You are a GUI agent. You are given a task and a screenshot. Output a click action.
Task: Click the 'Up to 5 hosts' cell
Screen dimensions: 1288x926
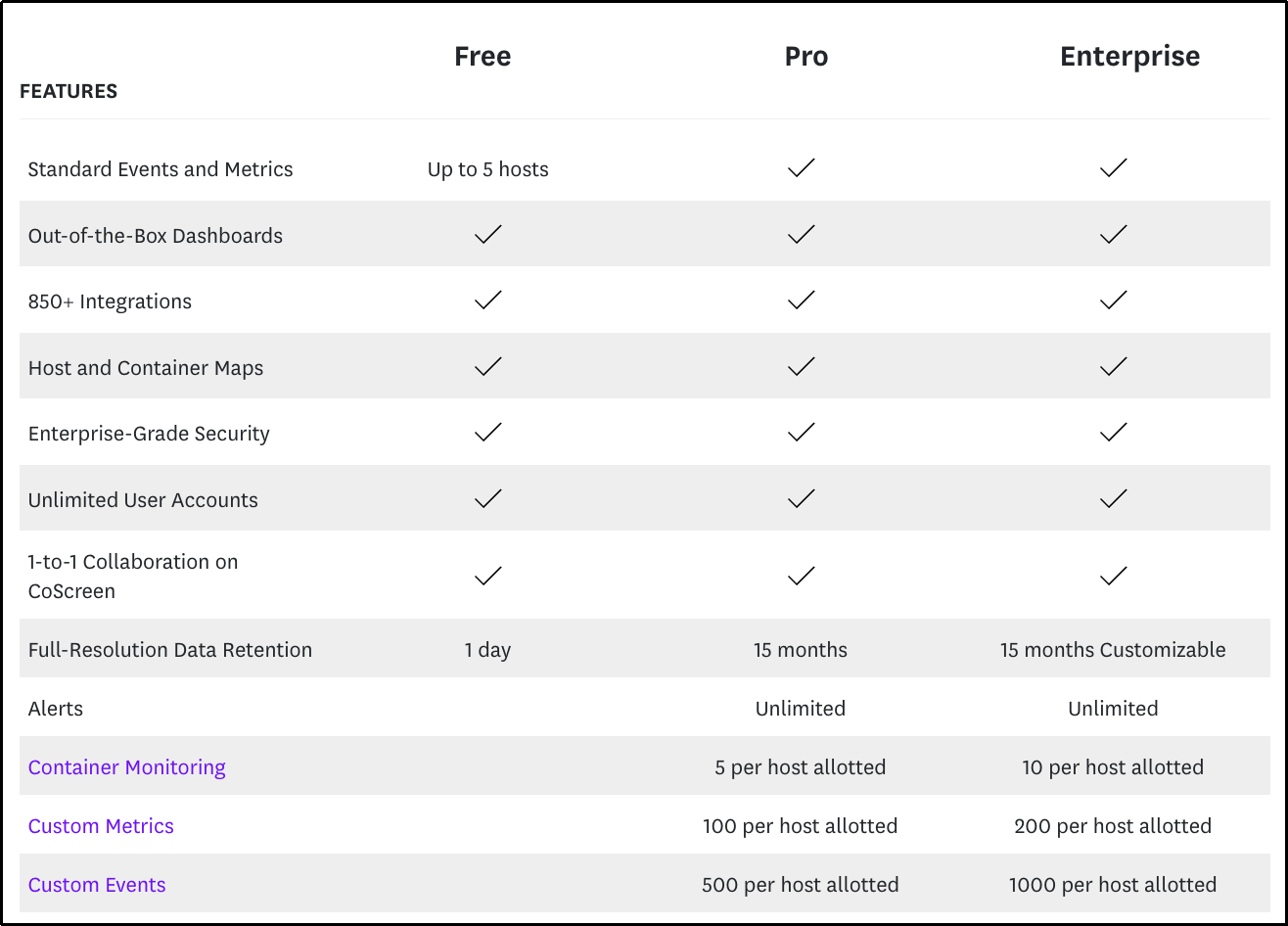coord(487,169)
